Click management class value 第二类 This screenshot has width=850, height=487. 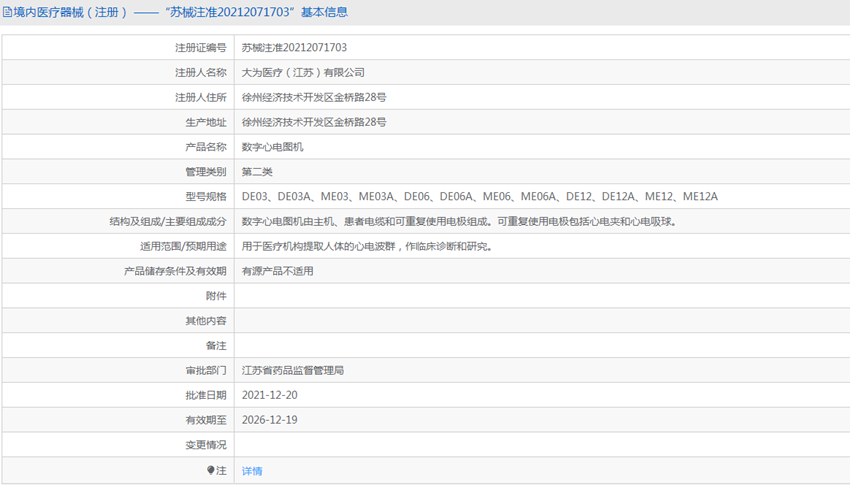click(257, 172)
